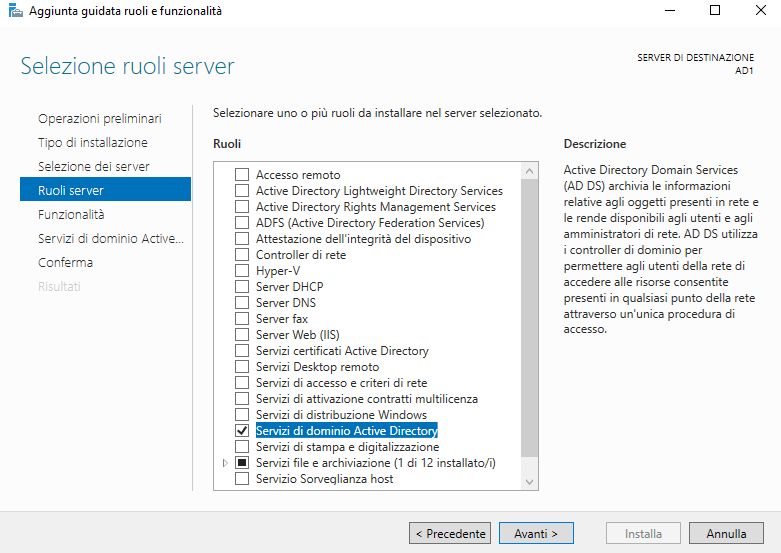This screenshot has width=781, height=553.
Task: Select the Accesso remoto label
Action: point(298,175)
